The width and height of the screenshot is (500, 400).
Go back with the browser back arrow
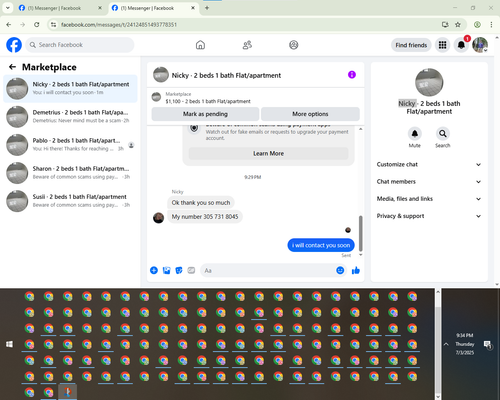[x=9, y=25]
